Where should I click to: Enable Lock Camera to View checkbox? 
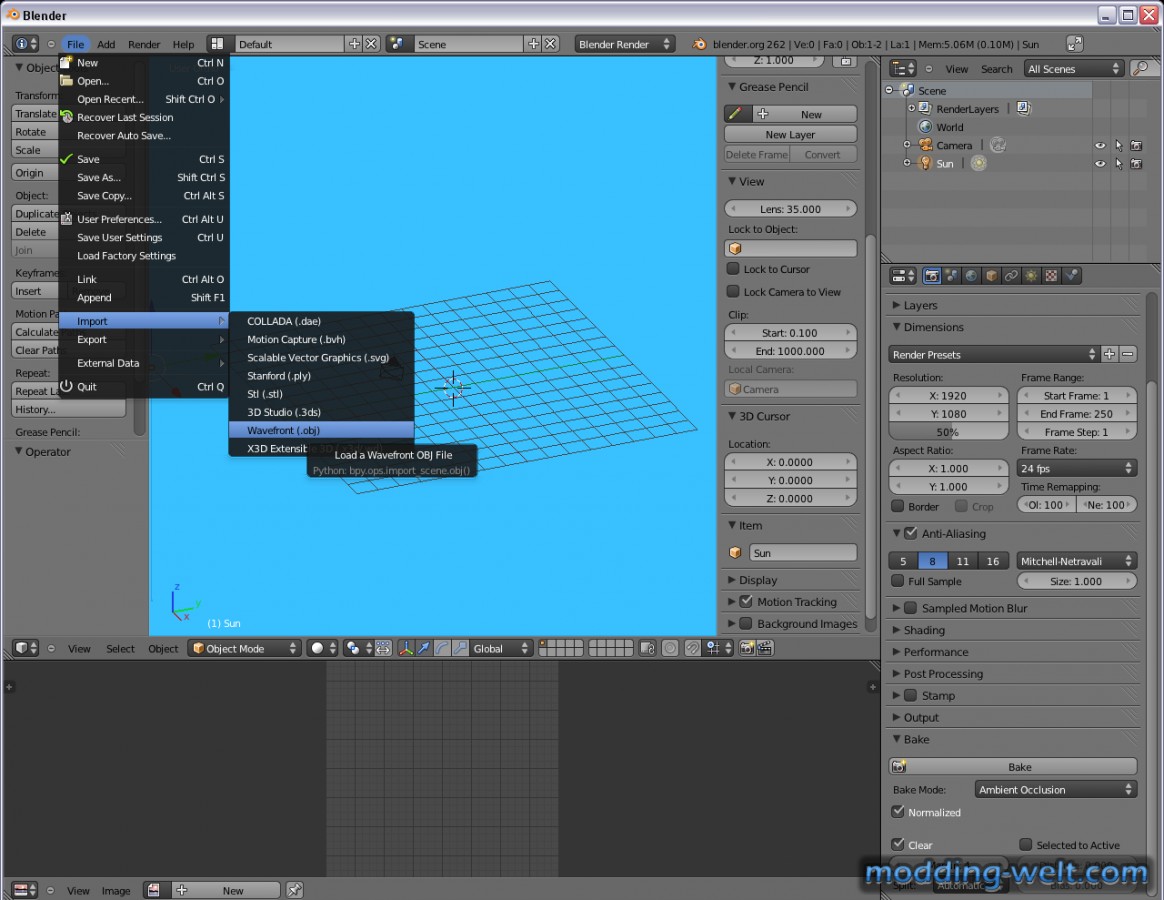point(733,292)
